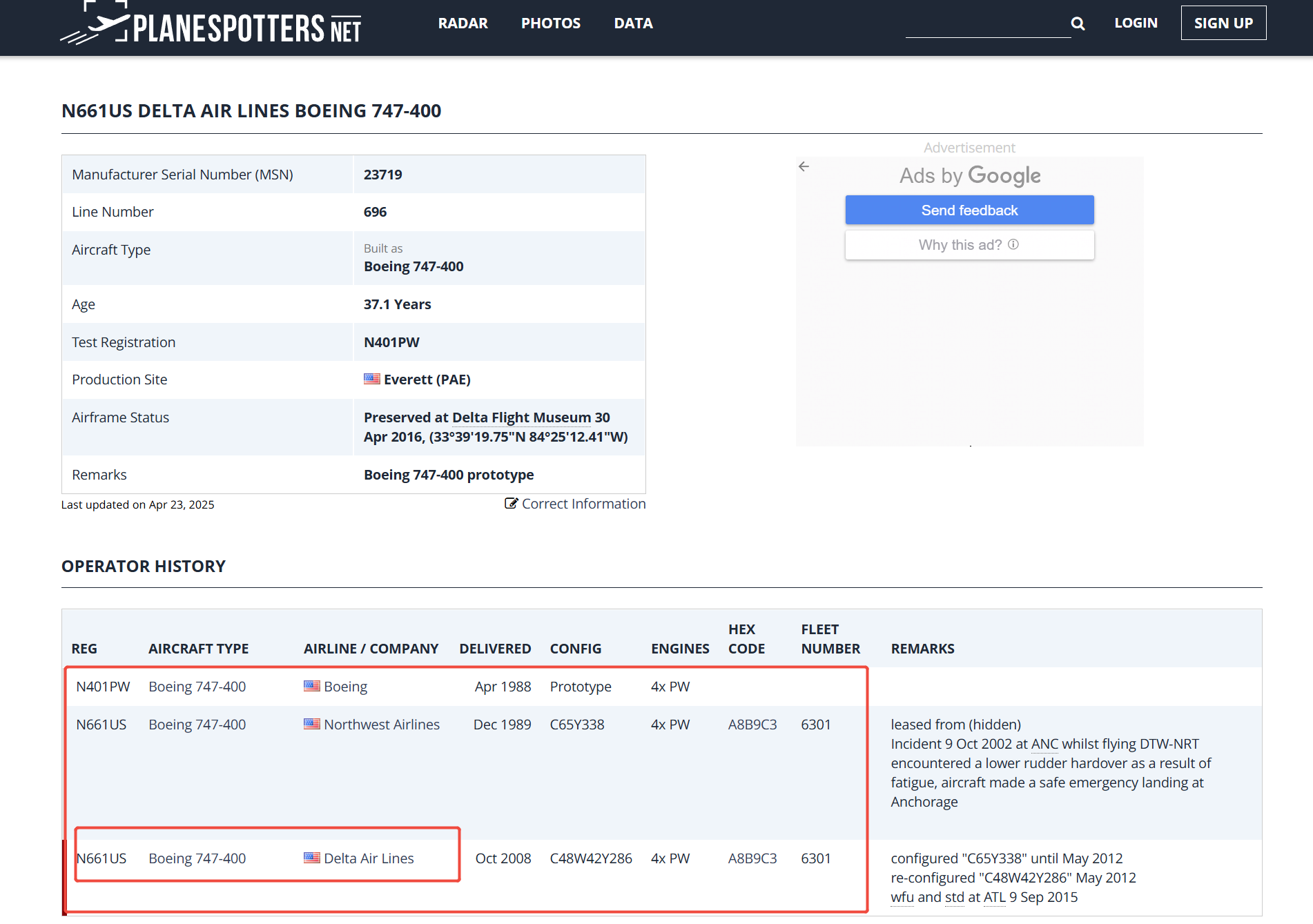Viewport: 1313px width, 924px height.
Task: Click the US flag beside Delta Air Lines
Action: 312,858
